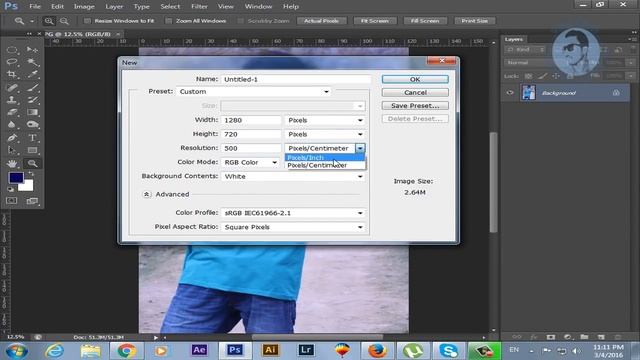This screenshot has height=360, width=640.
Task: Select the Blur droplet tool
Action: pyautogui.click(x=12, y=124)
